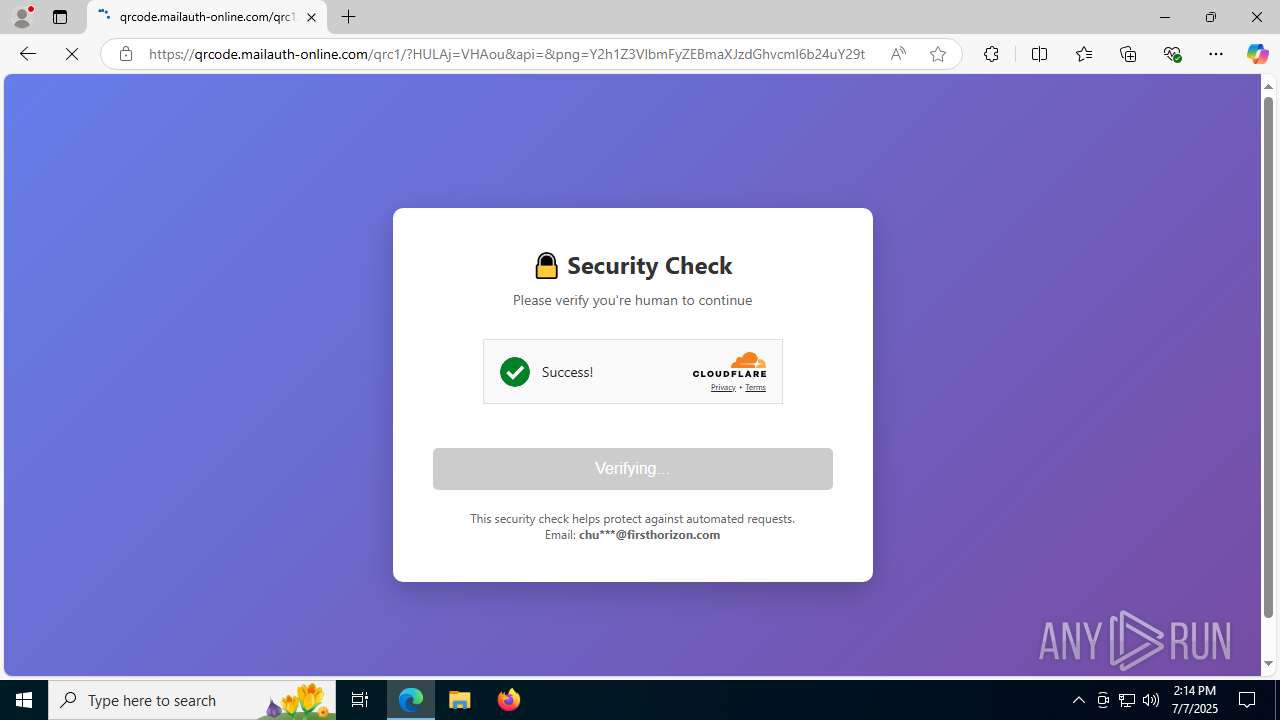View site information lock icon
1280x720 pixels.
(125, 54)
